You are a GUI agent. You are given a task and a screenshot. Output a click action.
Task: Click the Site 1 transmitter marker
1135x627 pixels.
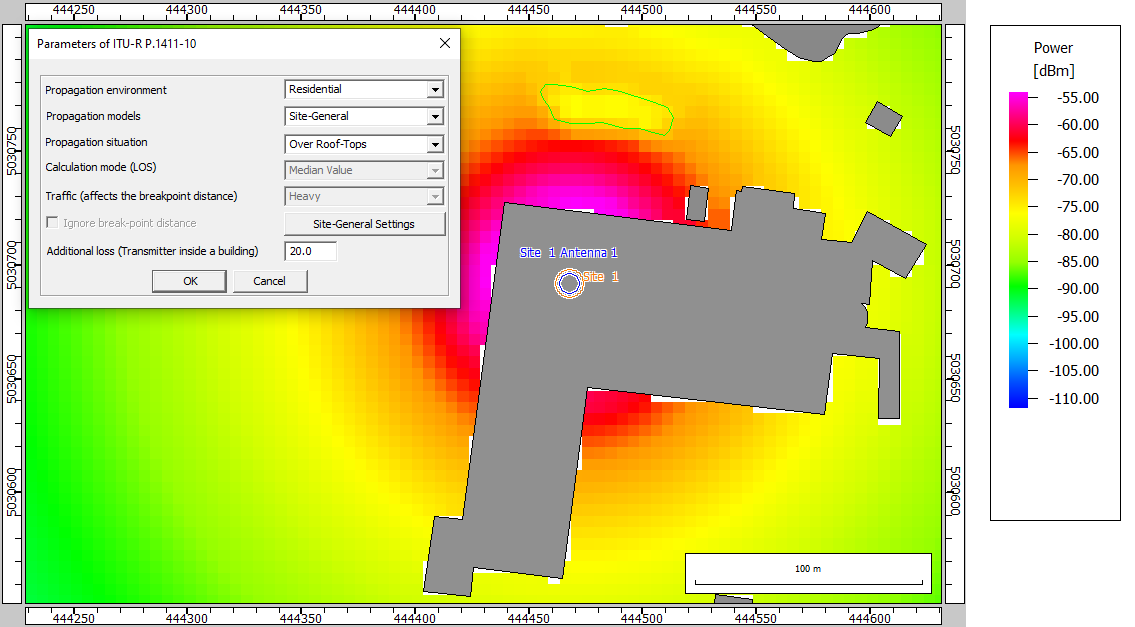(569, 284)
